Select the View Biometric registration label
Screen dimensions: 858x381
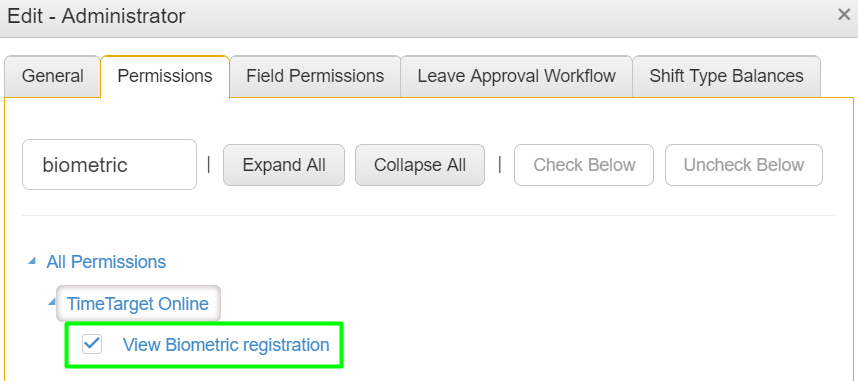pos(226,345)
